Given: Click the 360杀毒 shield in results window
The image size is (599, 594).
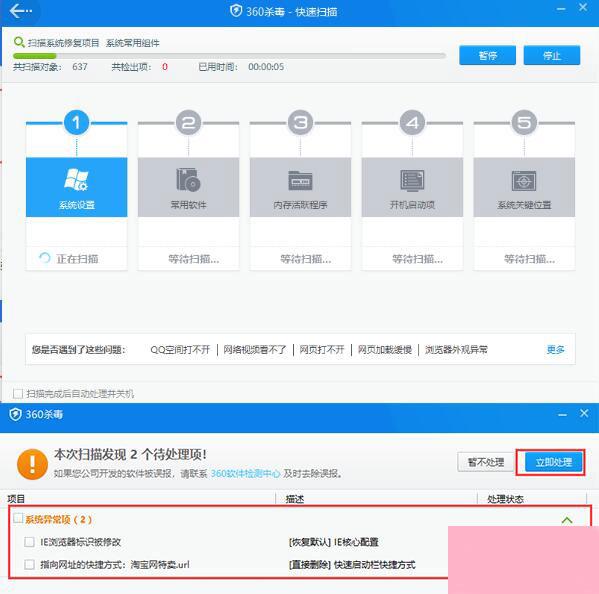Looking at the screenshot, I should click(x=15, y=414).
